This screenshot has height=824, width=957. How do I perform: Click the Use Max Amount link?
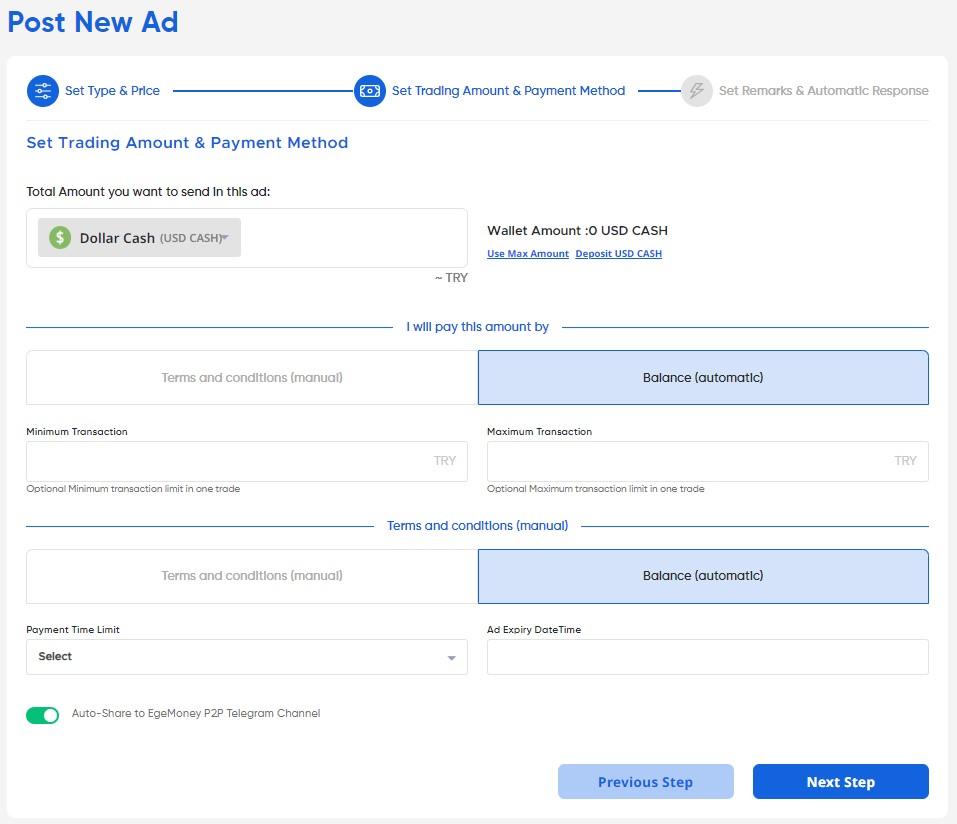(527, 254)
